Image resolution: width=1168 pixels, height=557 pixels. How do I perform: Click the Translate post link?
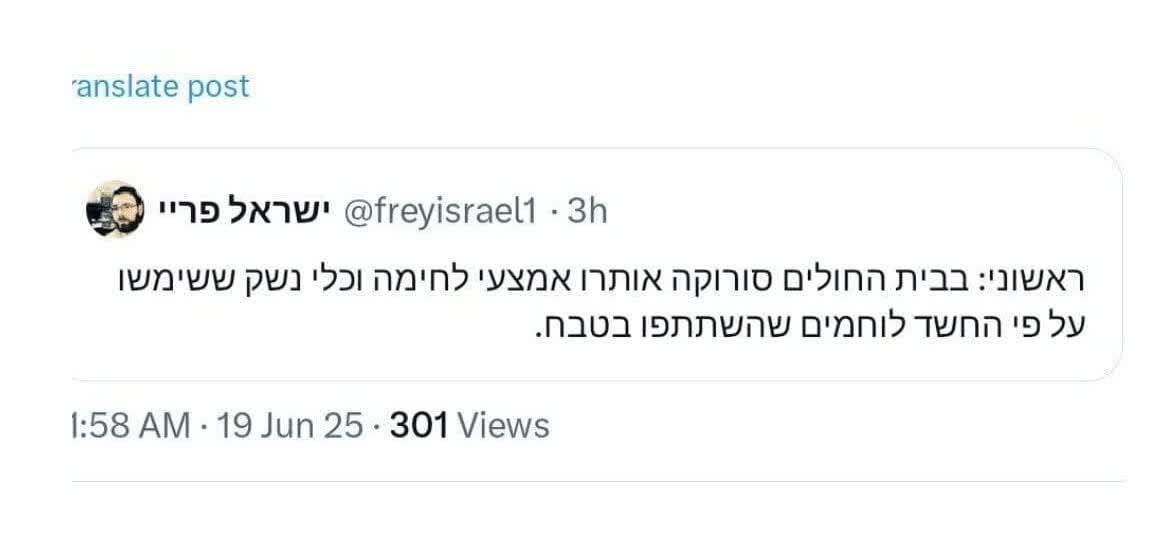coord(162,87)
